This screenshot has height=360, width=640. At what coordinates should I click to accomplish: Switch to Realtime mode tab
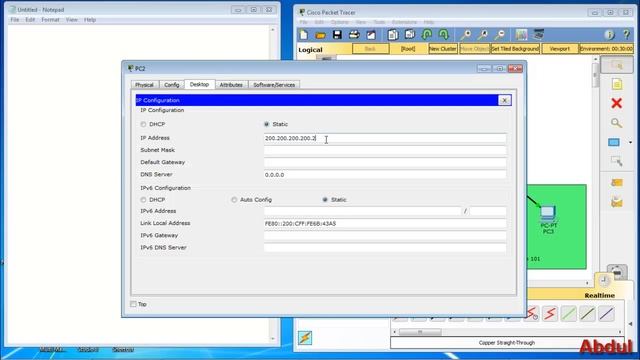tap(599, 295)
